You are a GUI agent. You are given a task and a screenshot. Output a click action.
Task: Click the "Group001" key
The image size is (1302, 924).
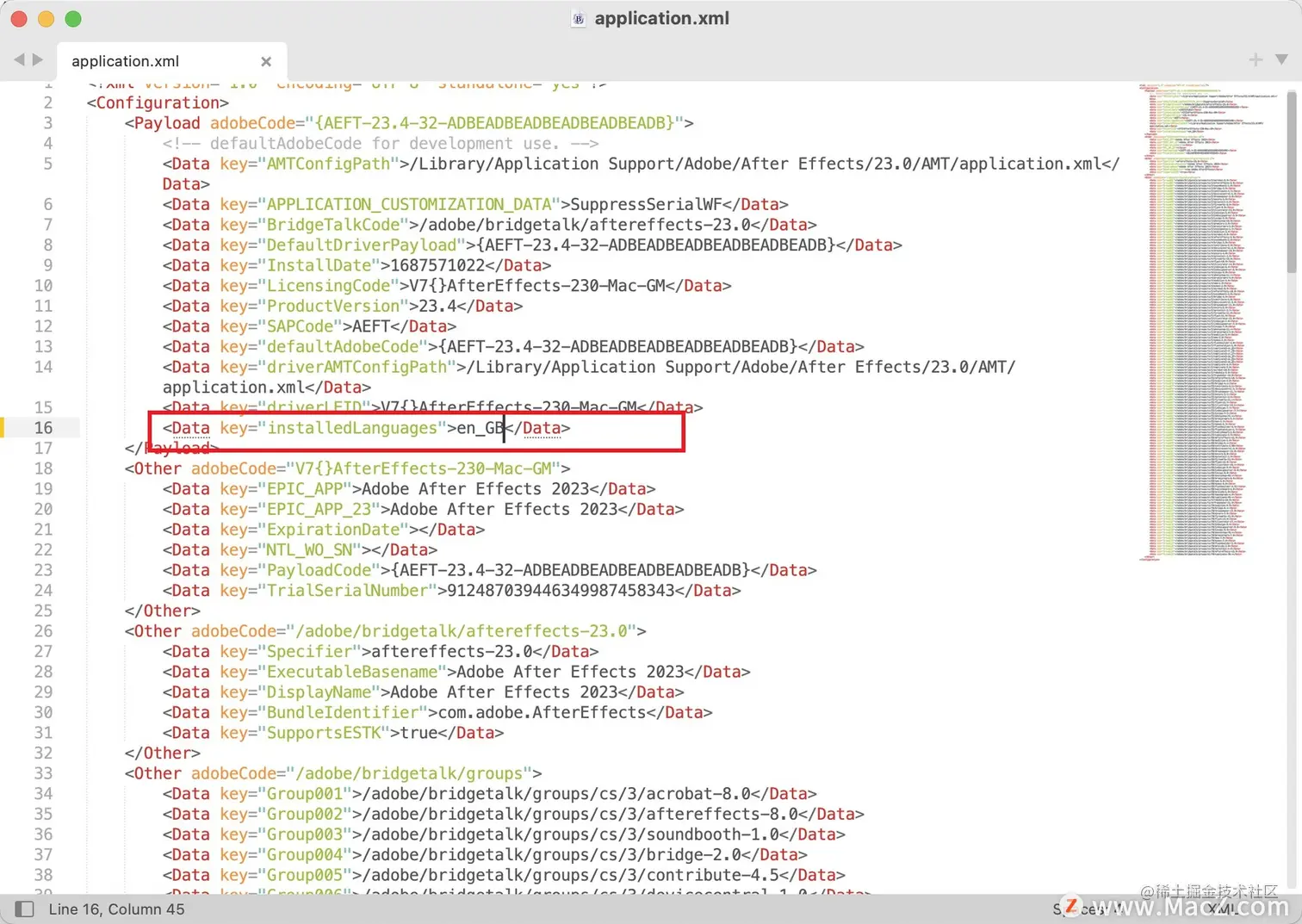(305, 794)
